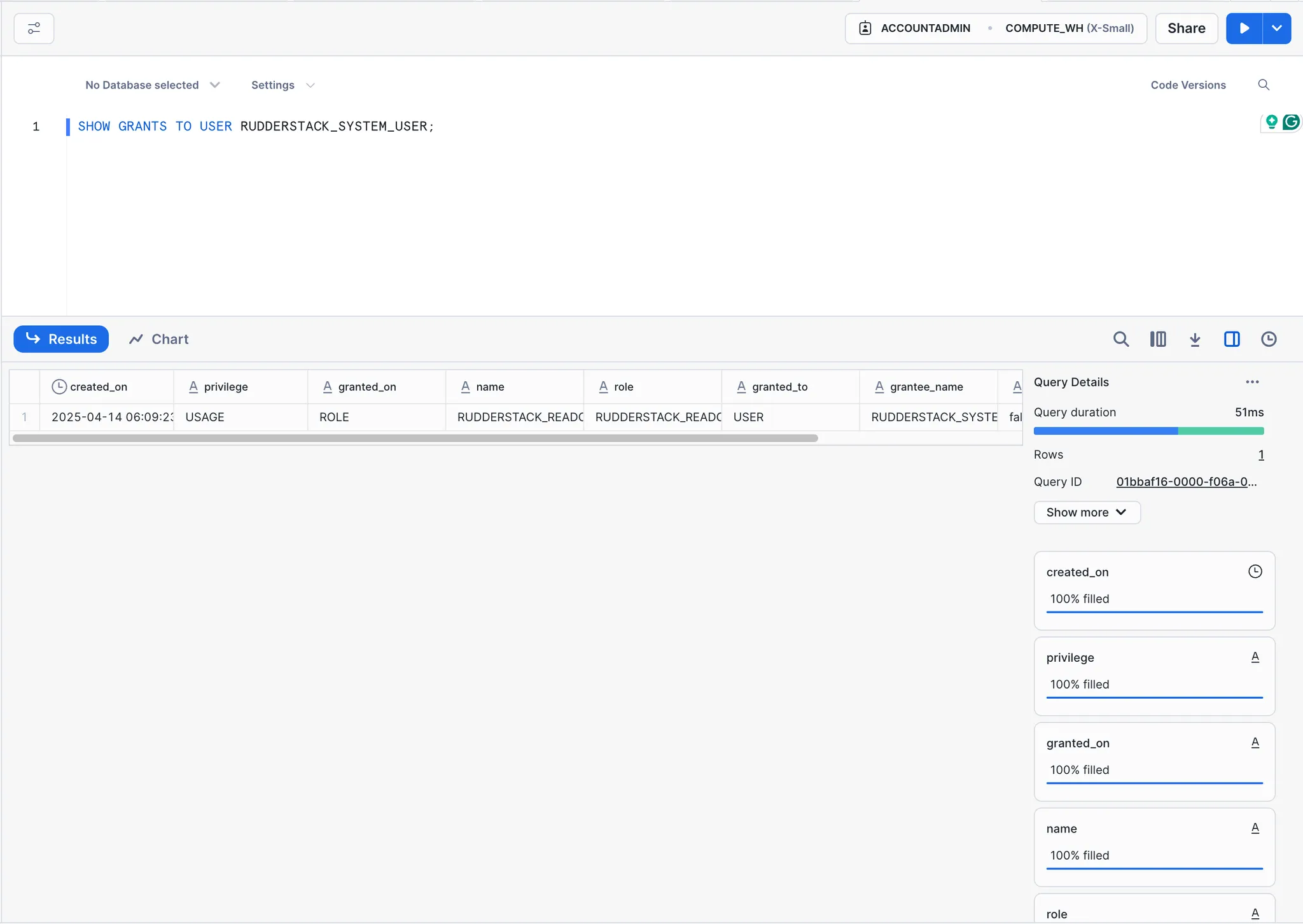Run the query with the play button
Image resolution: width=1303 pixels, height=924 pixels.
tap(1244, 29)
